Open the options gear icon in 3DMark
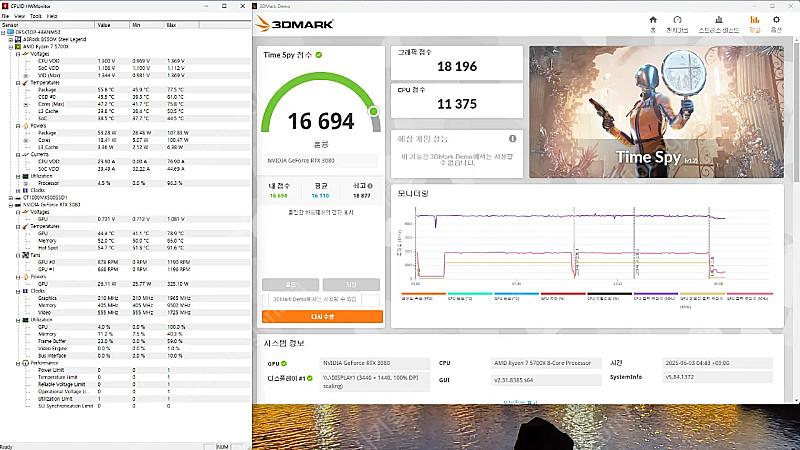The width and height of the screenshot is (800, 450). pyautogui.click(x=776, y=20)
